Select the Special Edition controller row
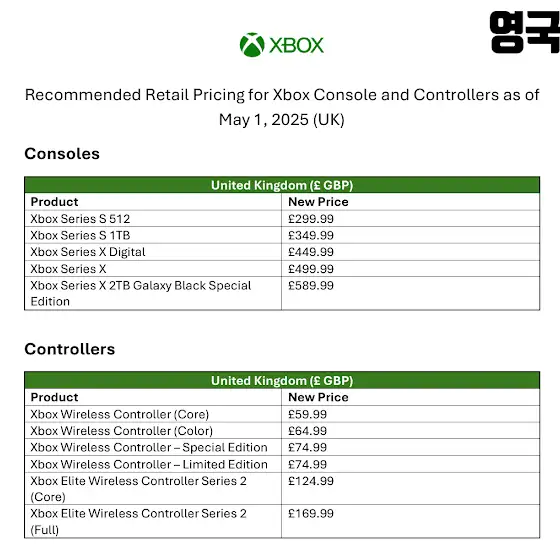 pos(282,448)
